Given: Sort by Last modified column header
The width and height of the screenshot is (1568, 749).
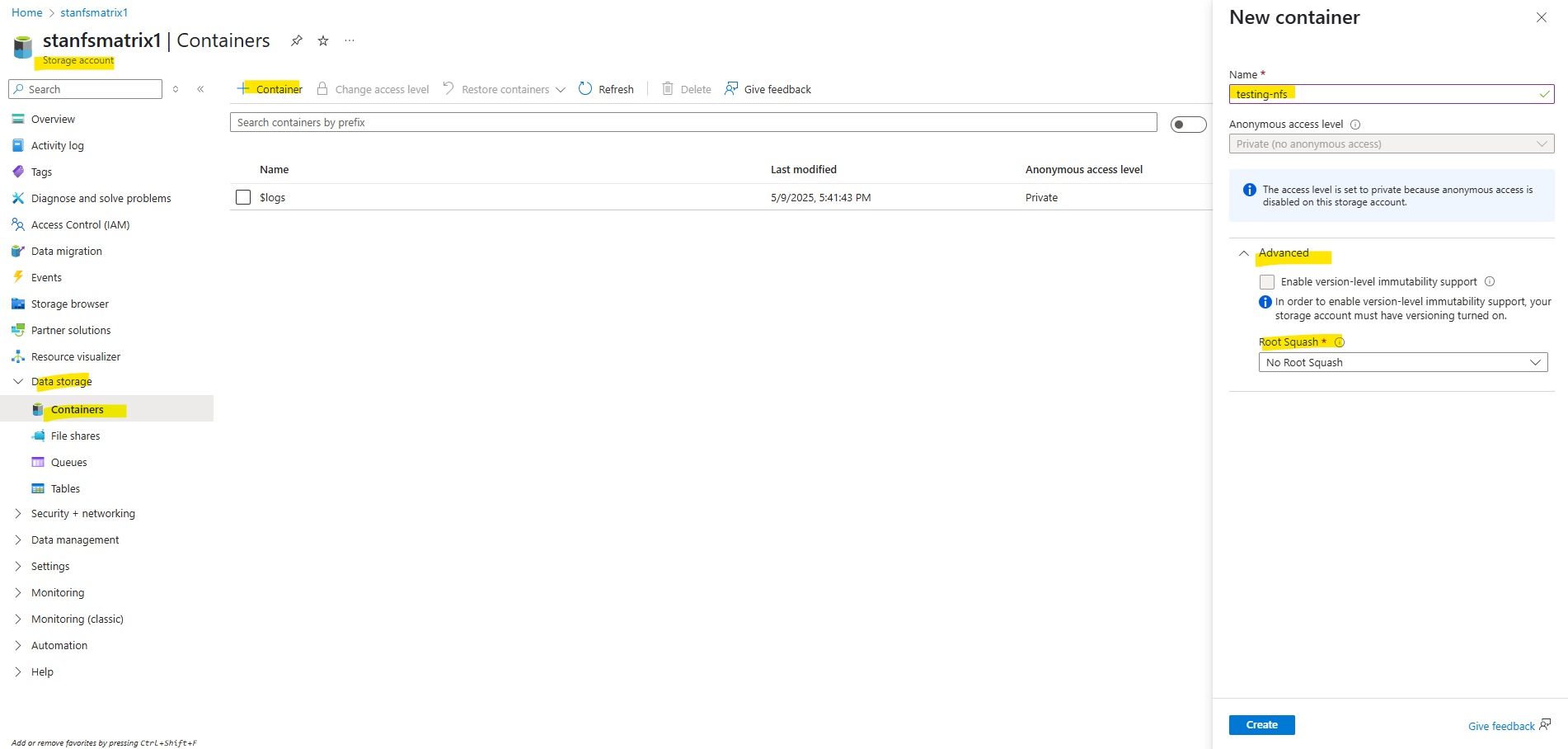Looking at the screenshot, I should [x=804, y=169].
